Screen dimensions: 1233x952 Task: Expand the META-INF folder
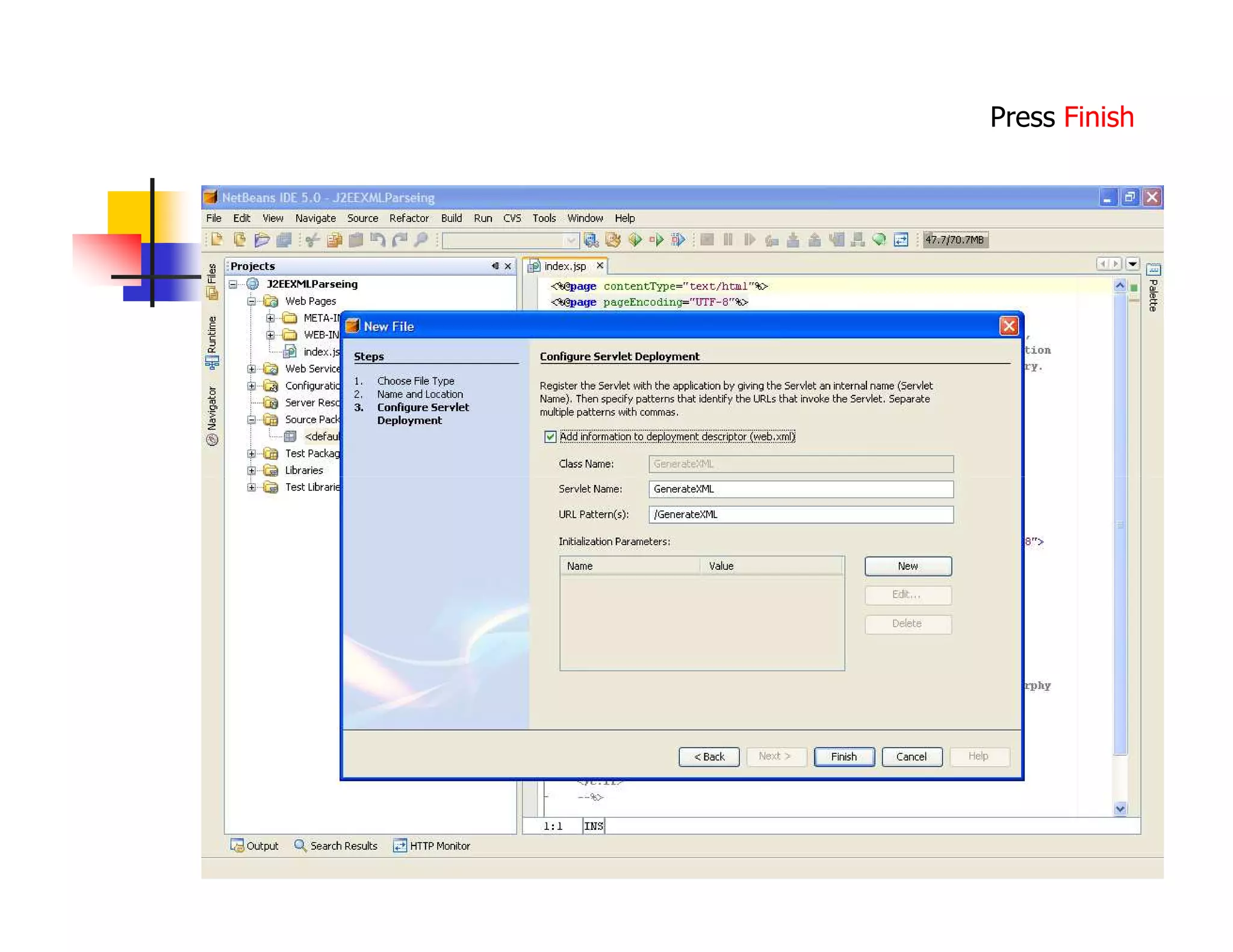click(270, 318)
